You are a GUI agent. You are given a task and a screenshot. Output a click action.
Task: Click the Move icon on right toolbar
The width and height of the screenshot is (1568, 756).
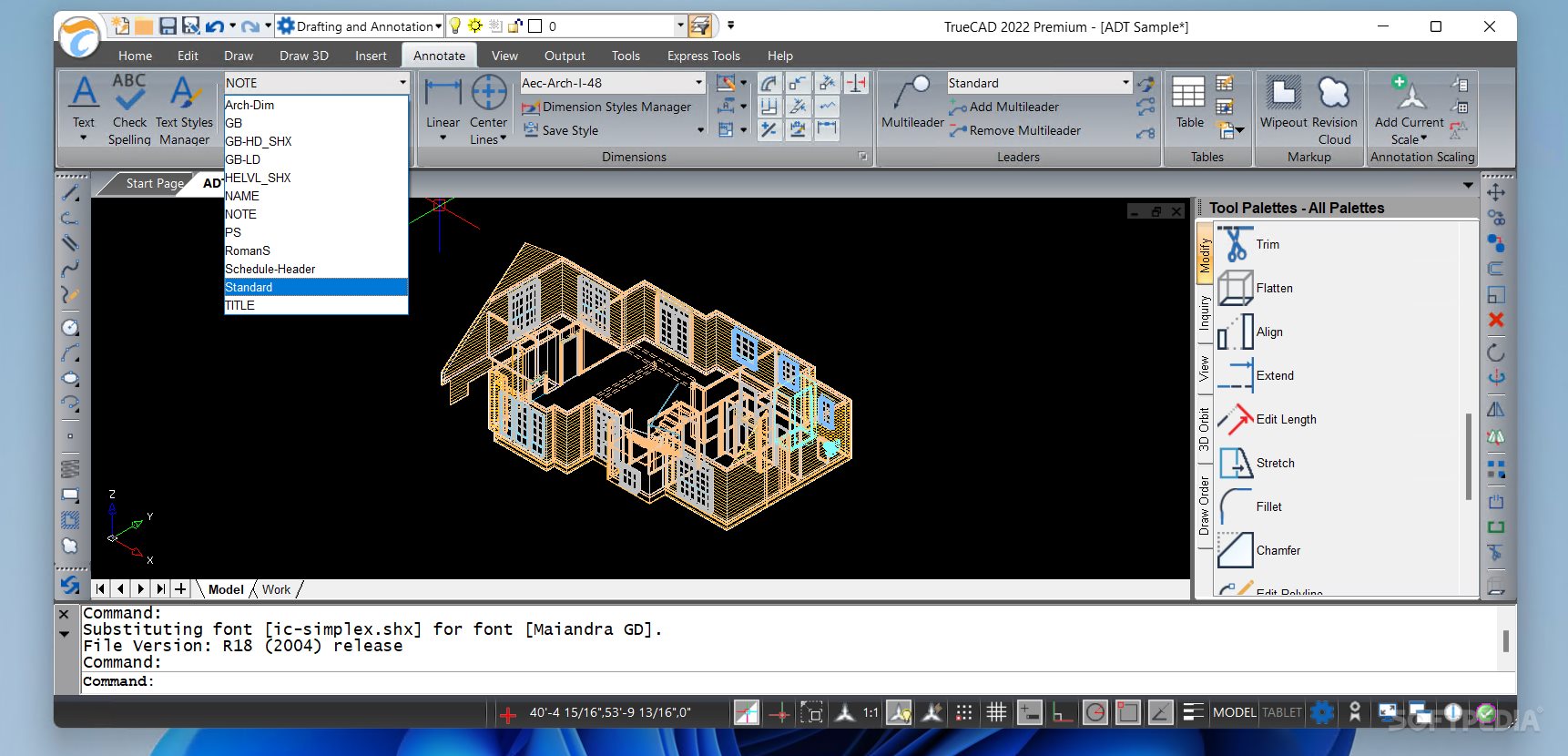[x=1496, y=192]
